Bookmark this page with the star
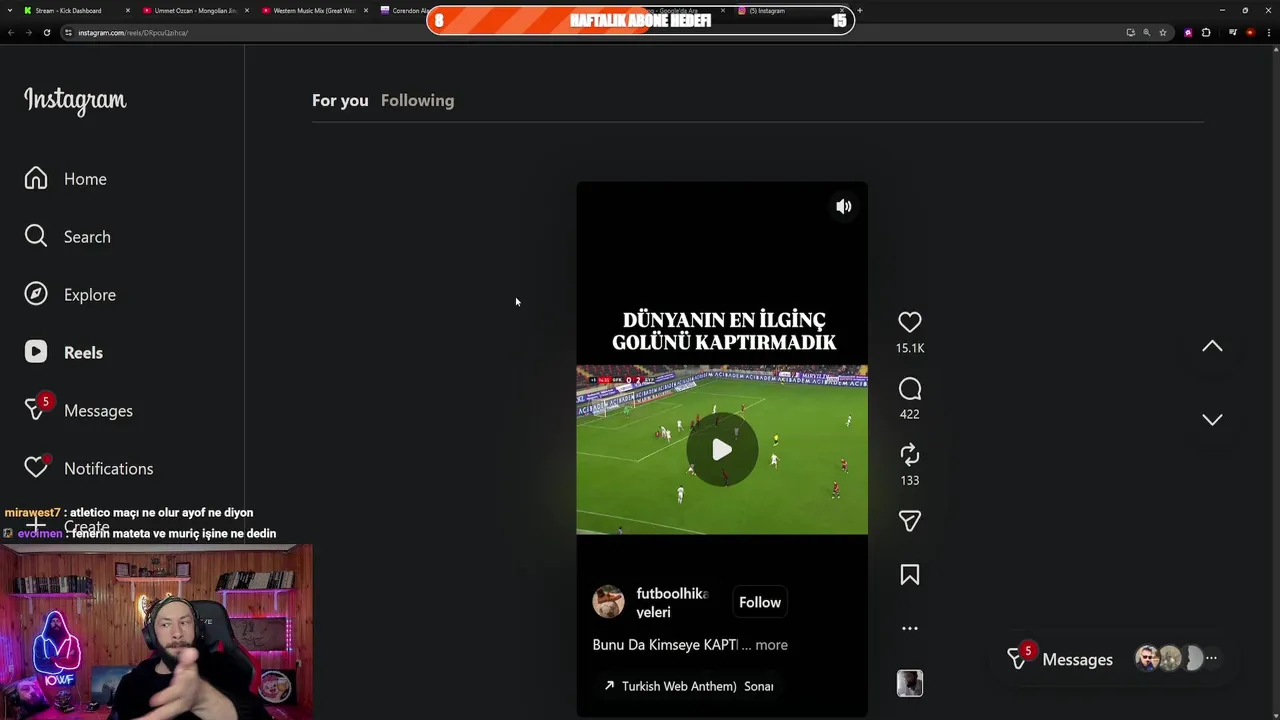The image size is (1280, 720). pos(1163,33)
